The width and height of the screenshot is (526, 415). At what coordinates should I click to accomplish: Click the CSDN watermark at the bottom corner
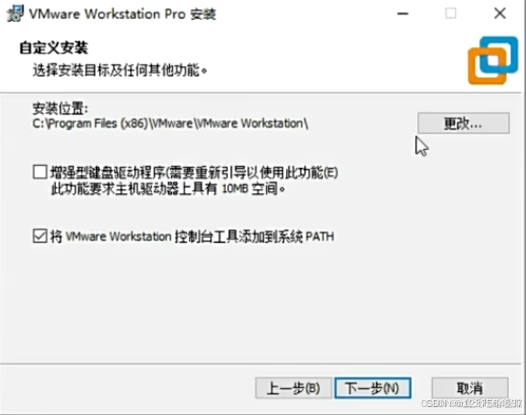[x=472, y=403]
